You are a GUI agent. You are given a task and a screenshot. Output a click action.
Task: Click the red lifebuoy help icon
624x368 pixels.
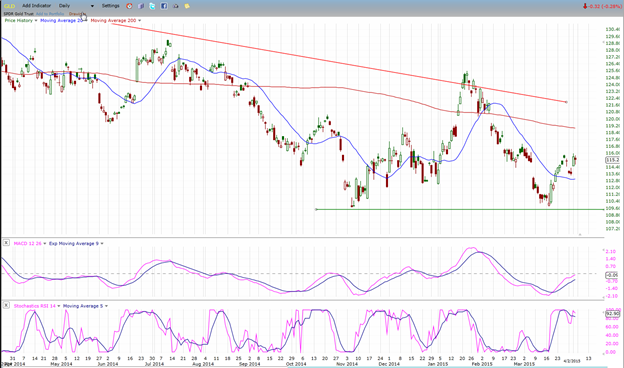click(x=129, y=6)
